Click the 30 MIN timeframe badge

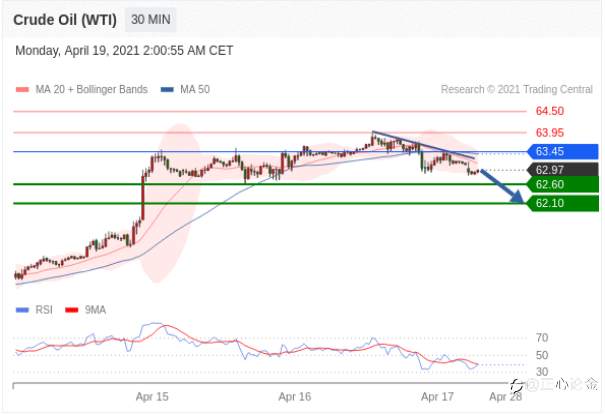(150, 20)
